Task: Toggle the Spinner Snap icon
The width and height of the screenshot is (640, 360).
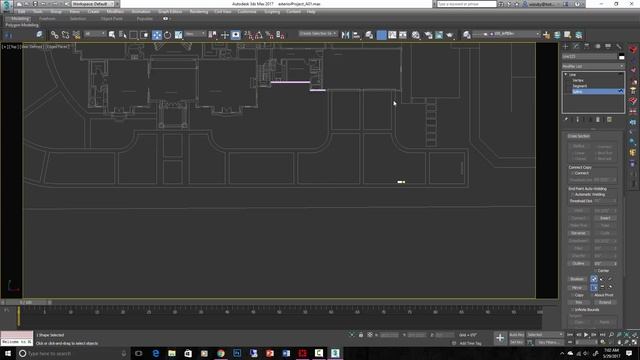Action: pyautogui.click(x=280, y=35)
